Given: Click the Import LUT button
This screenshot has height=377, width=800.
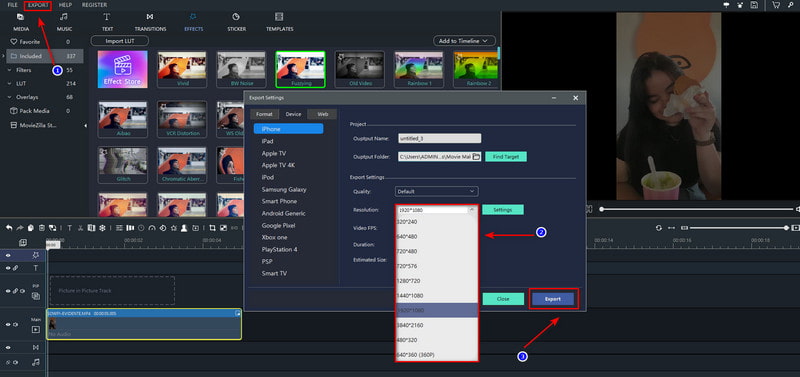Looking at the screenshot, I should (x=120, y=40).
